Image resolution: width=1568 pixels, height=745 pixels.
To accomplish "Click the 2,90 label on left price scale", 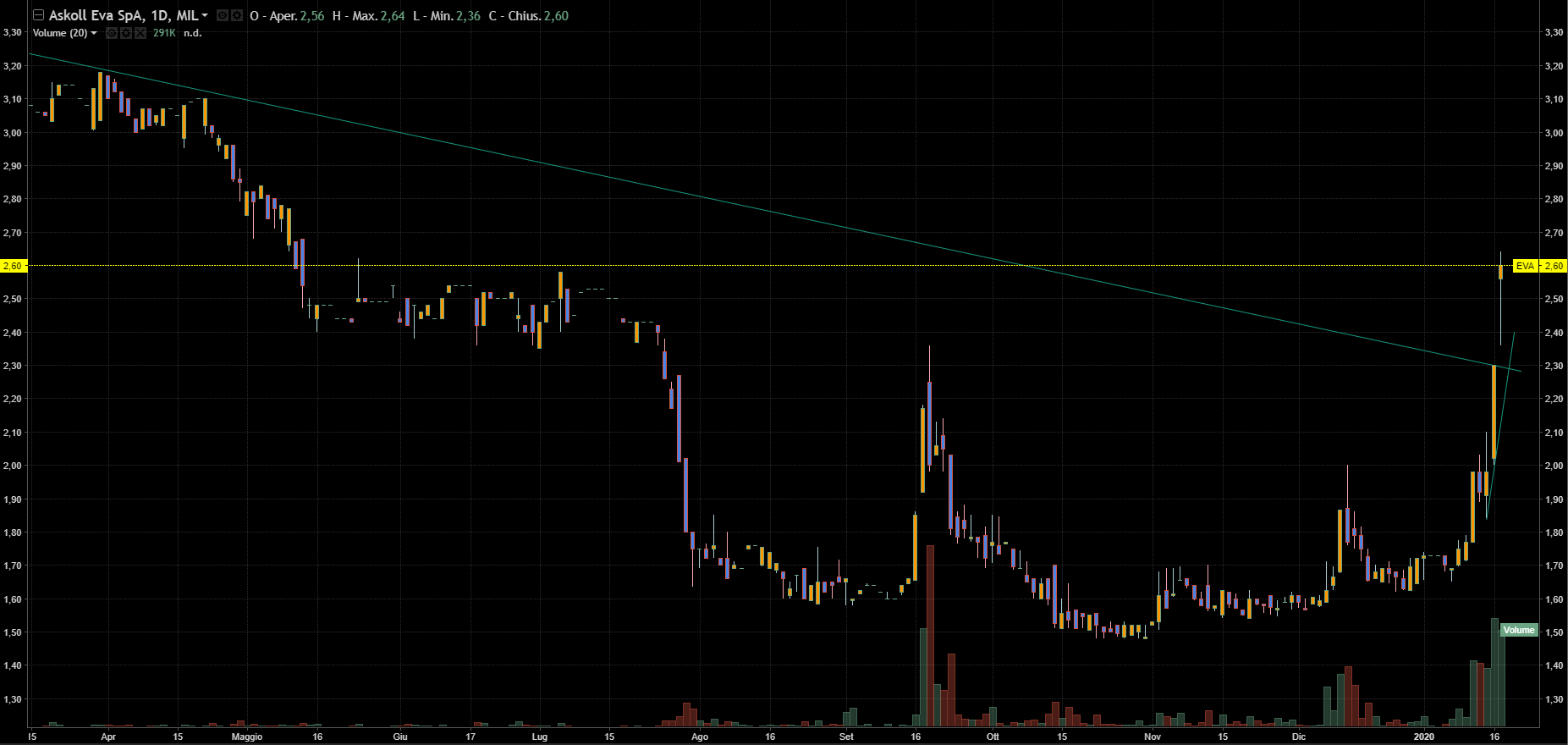I will [13, 166].
